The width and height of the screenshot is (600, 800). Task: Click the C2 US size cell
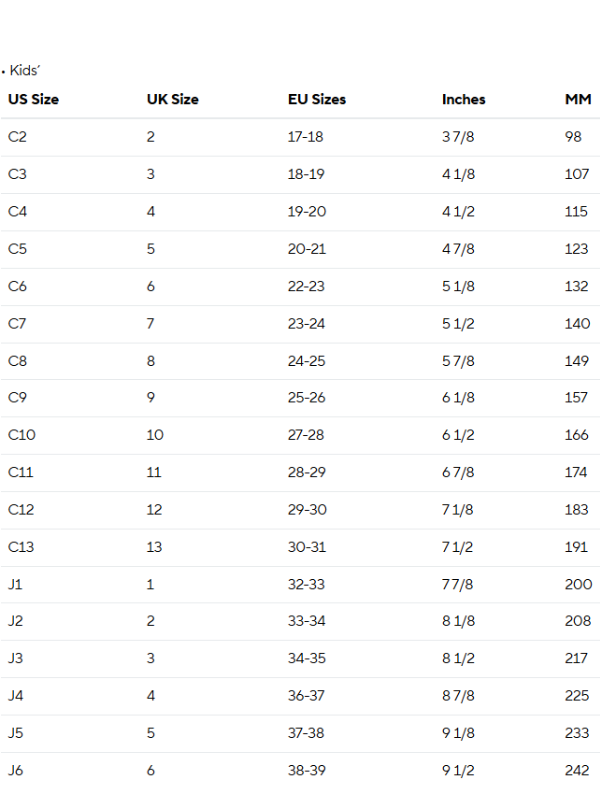point(17,137)
